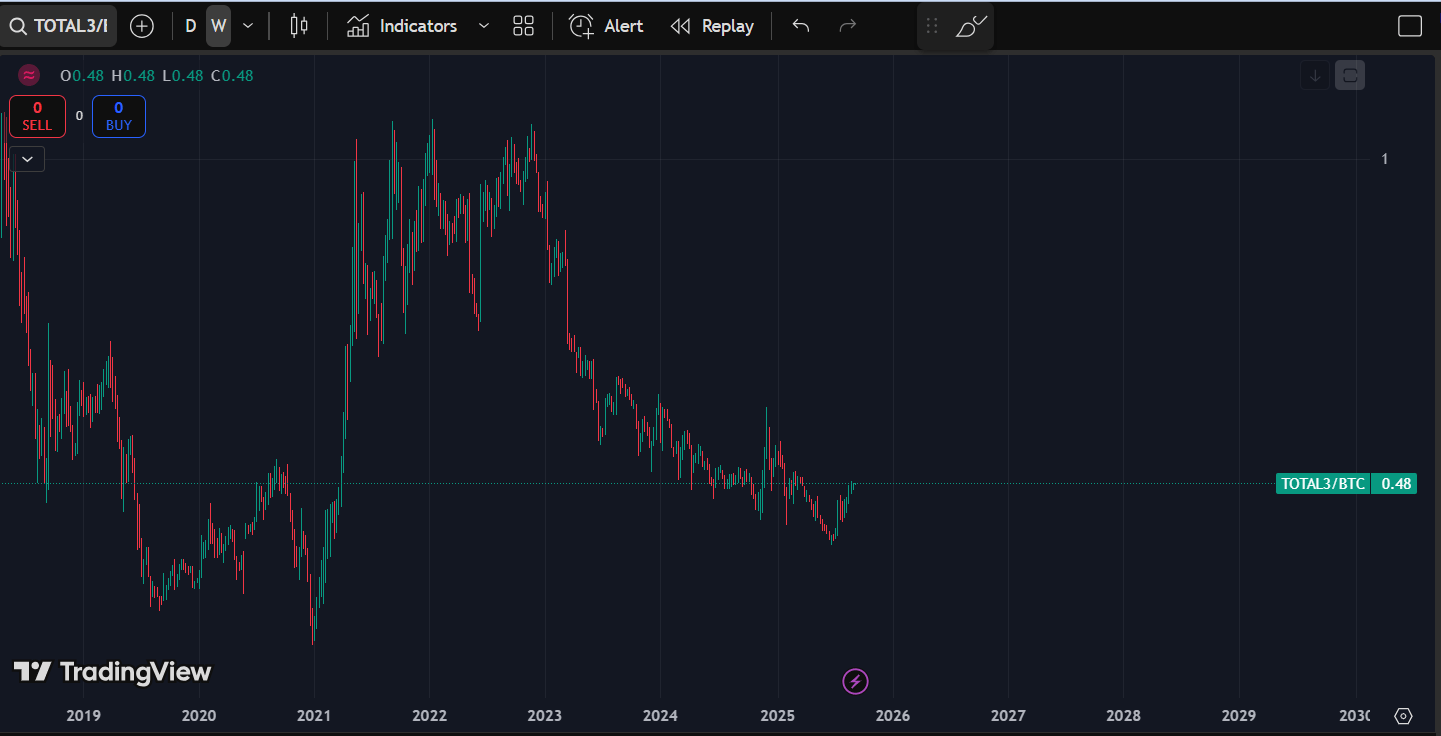This screenshot has height=736, width=1441.
Task: Click the 2021 label on the time axis
Action: [314, 716]
